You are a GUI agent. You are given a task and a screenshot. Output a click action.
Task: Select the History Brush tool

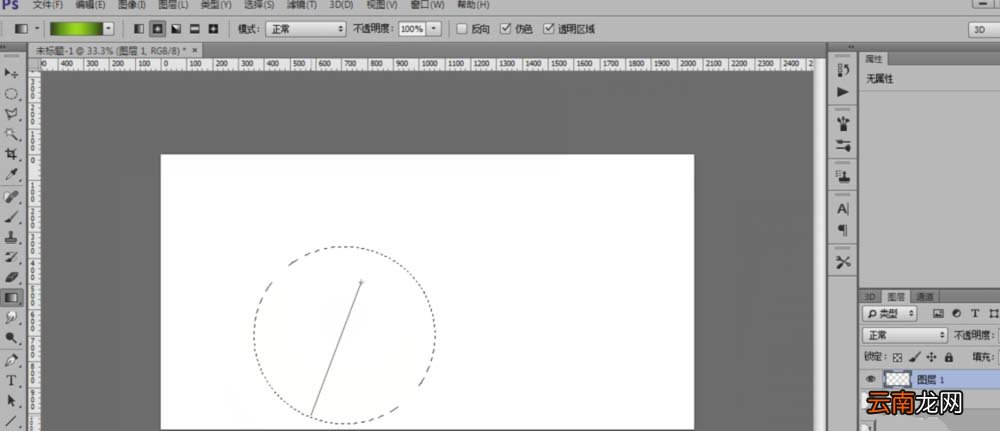(x=11, y=257)
